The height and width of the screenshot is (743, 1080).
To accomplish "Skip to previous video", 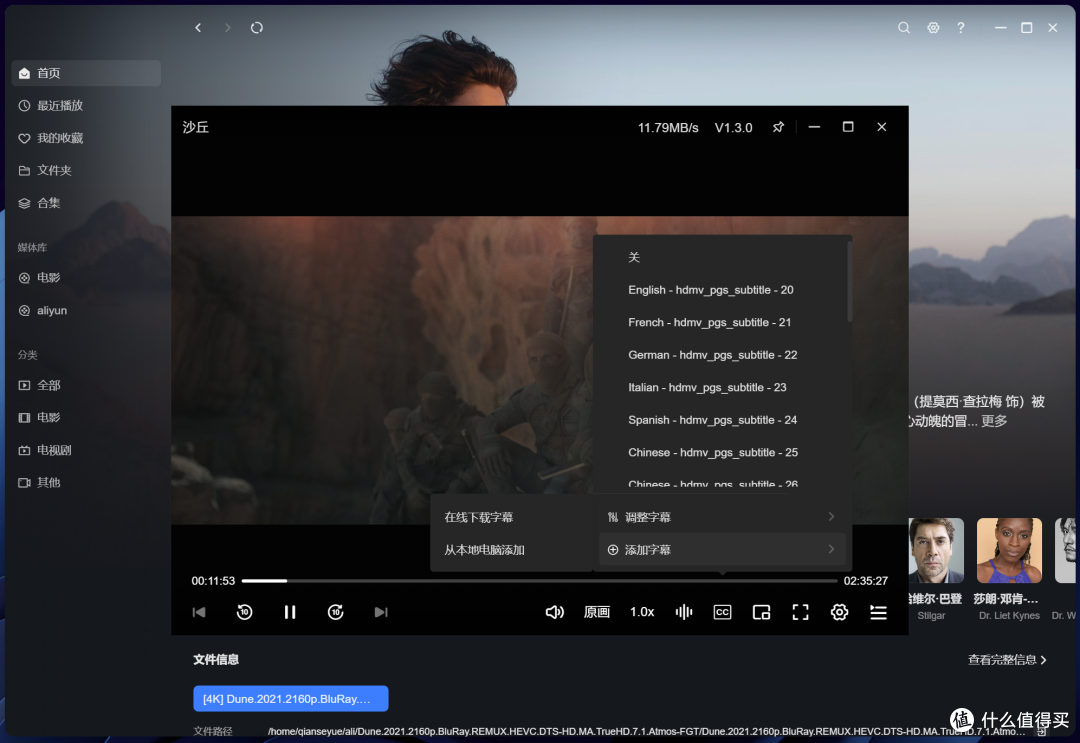I will (x=199, y=612).
